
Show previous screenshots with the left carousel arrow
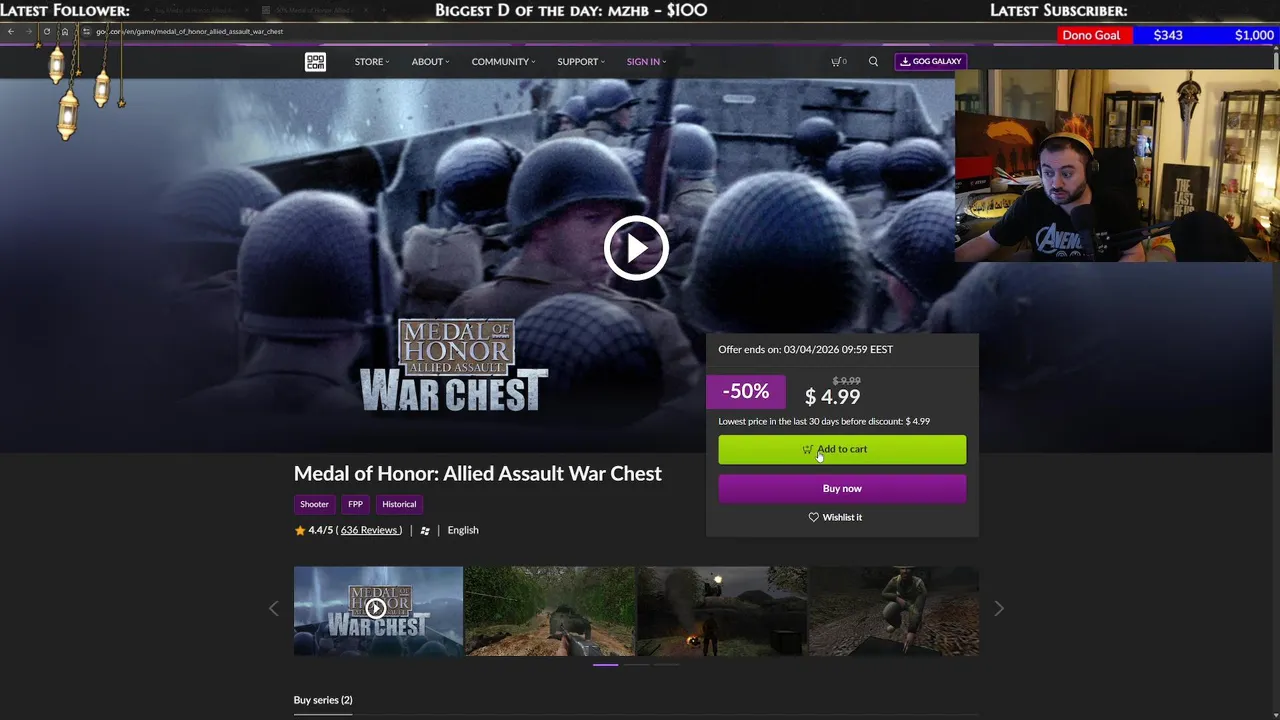(x=274, y=608)
